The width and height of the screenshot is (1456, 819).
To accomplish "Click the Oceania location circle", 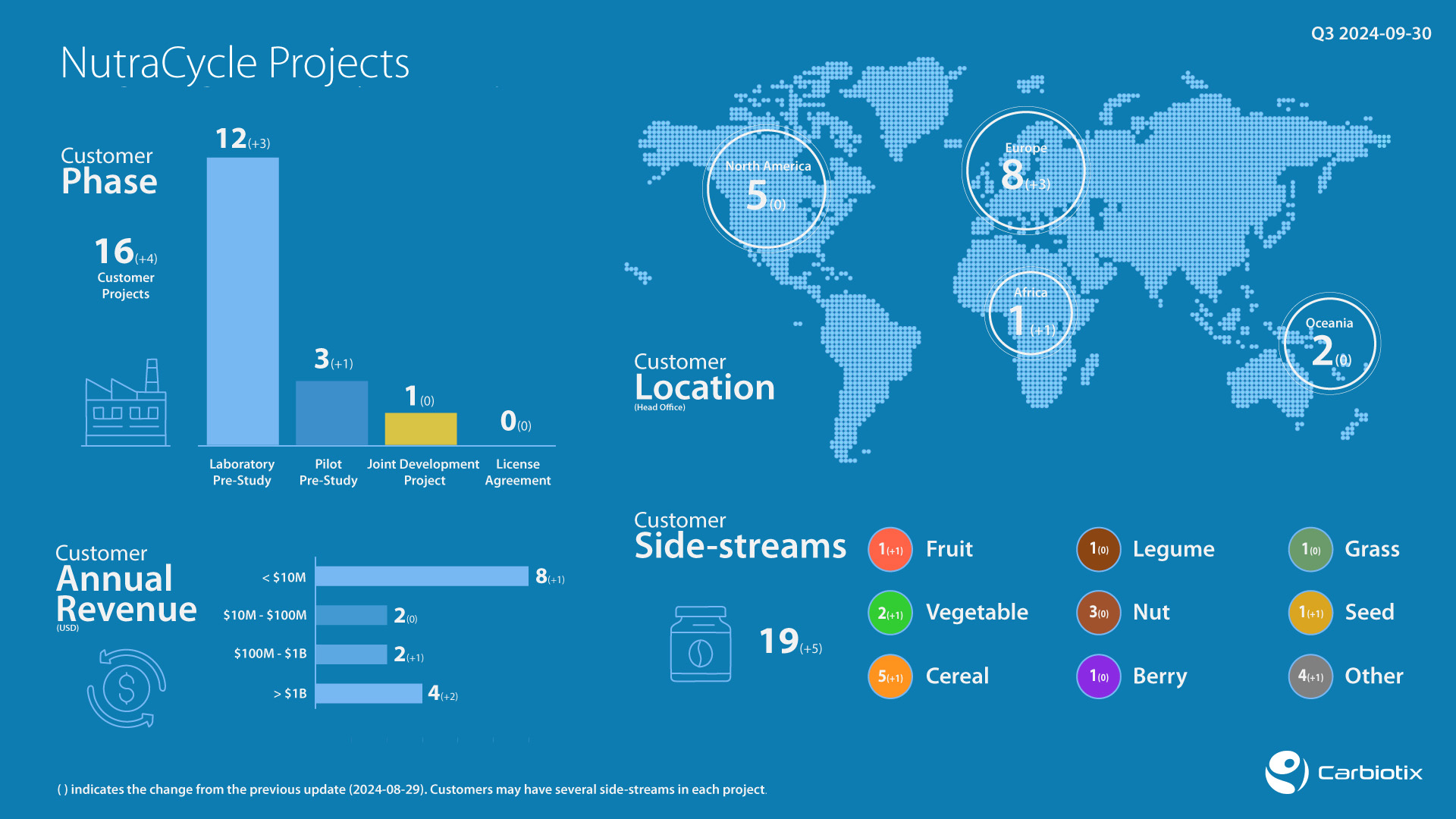I will [1329, 344].
